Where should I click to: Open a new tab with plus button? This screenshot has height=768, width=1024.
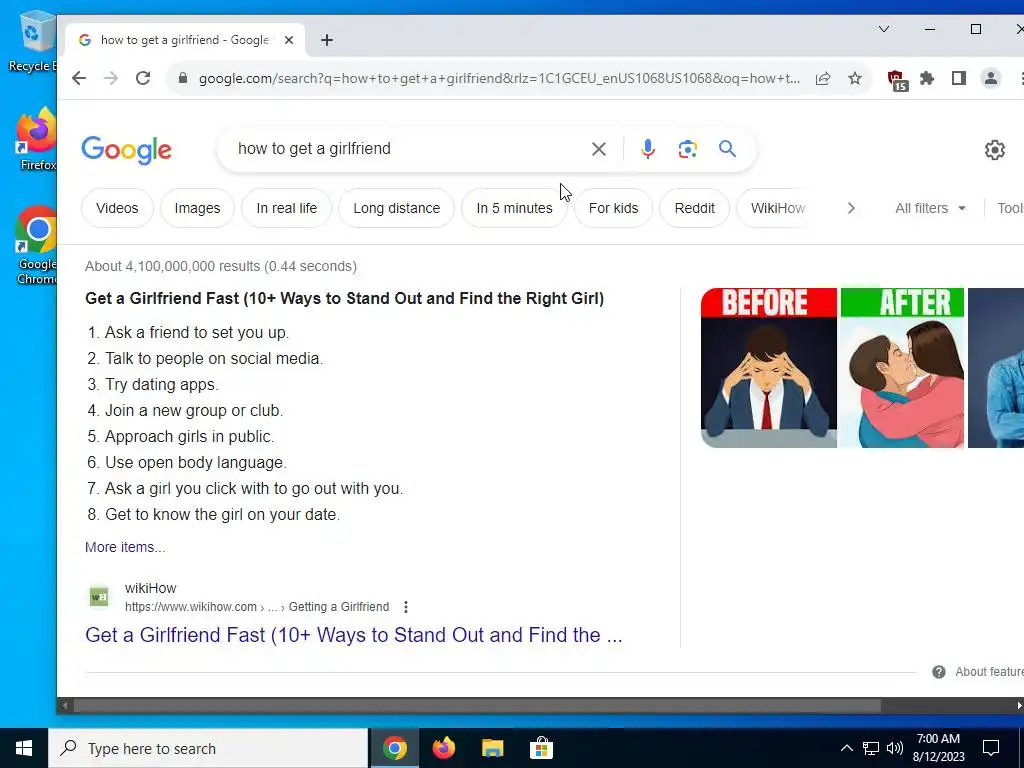(327, 40)
